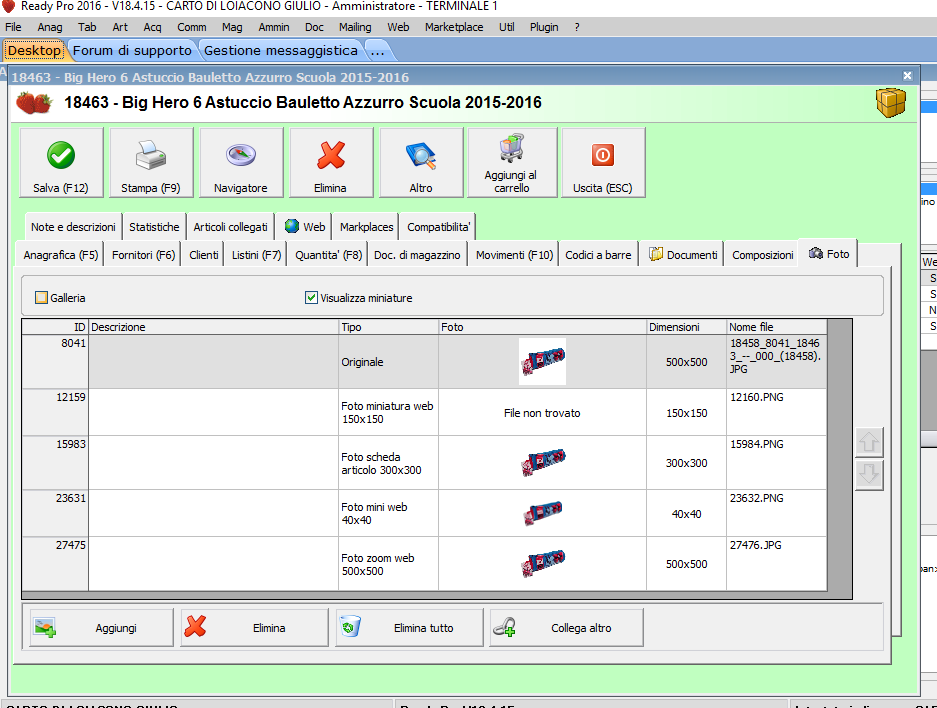
Task: Uncheck Visualizza miniature checkbox
Action: click(x=311, y=298)
